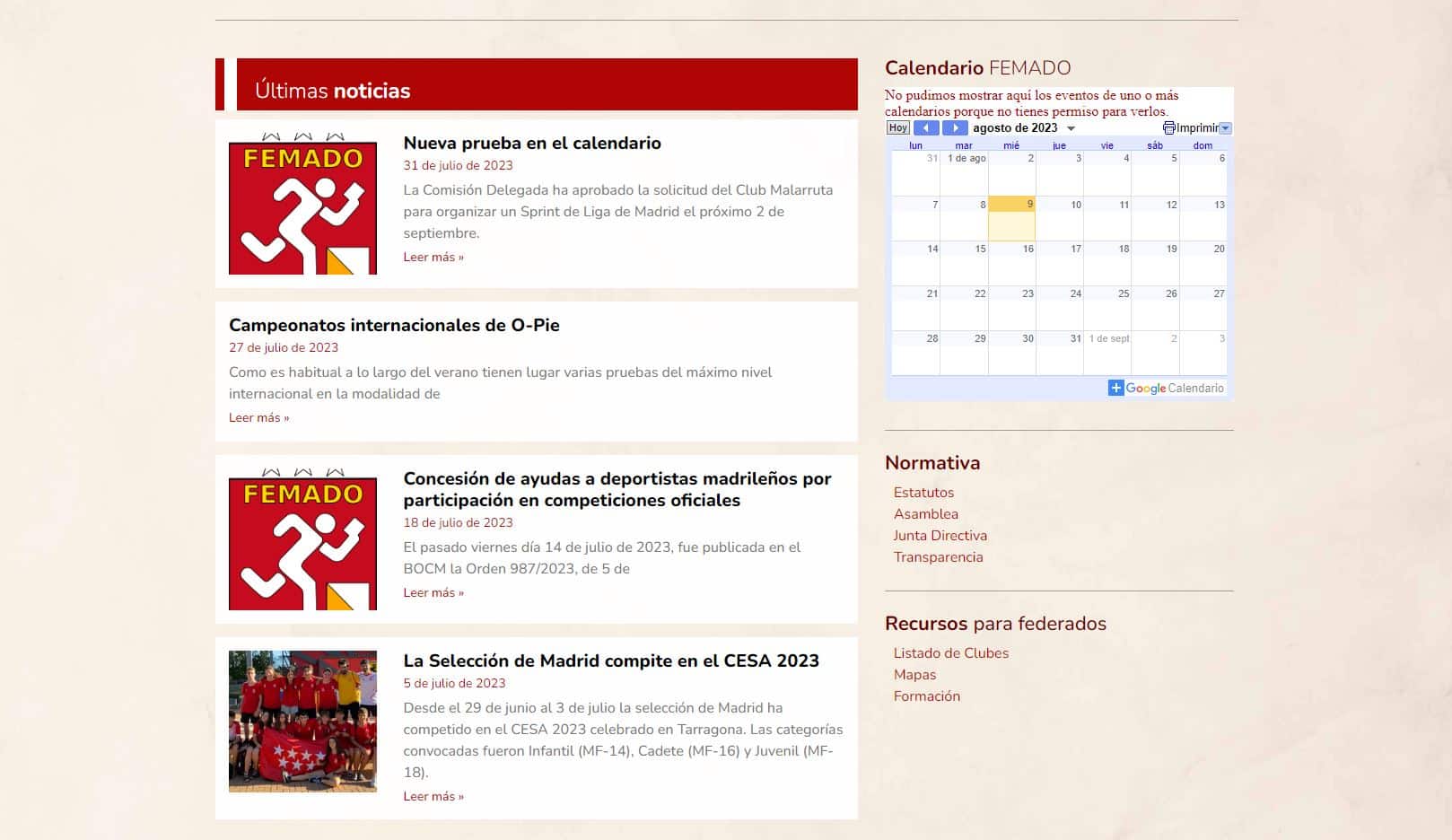
Task: Open Listado de Clubes link
Action: tap(950, 652)
